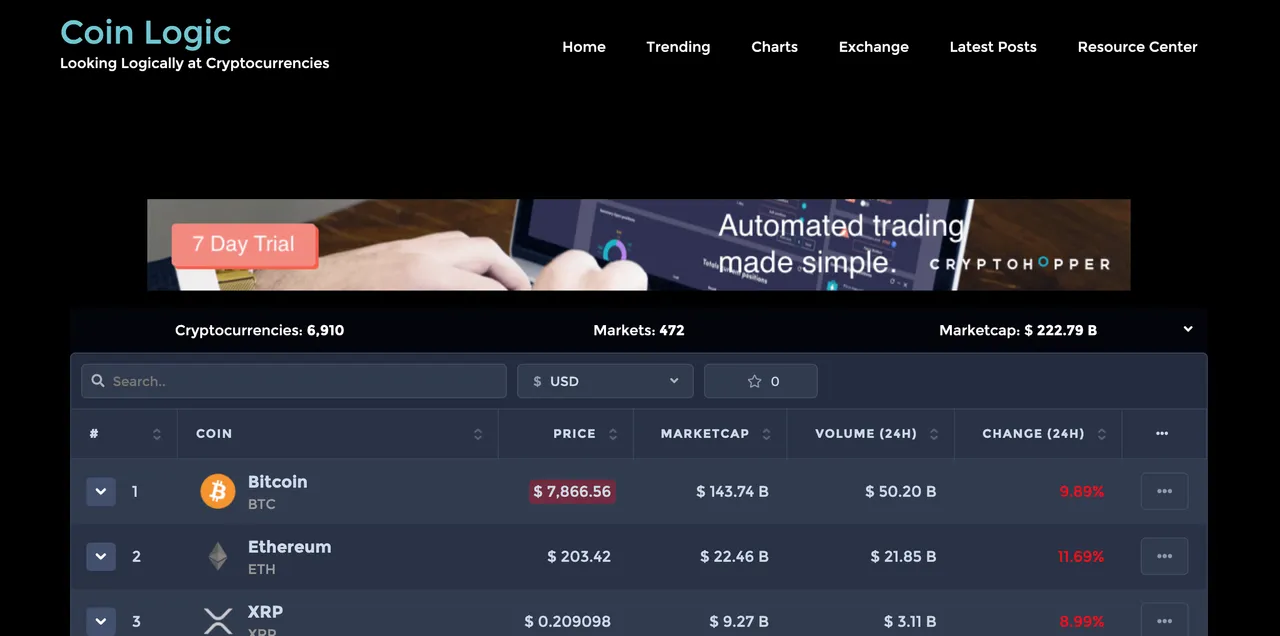Screen dimensions: 1280x636
Task: Click Ethereum price $ 203.42
Action: click(579, 556)
